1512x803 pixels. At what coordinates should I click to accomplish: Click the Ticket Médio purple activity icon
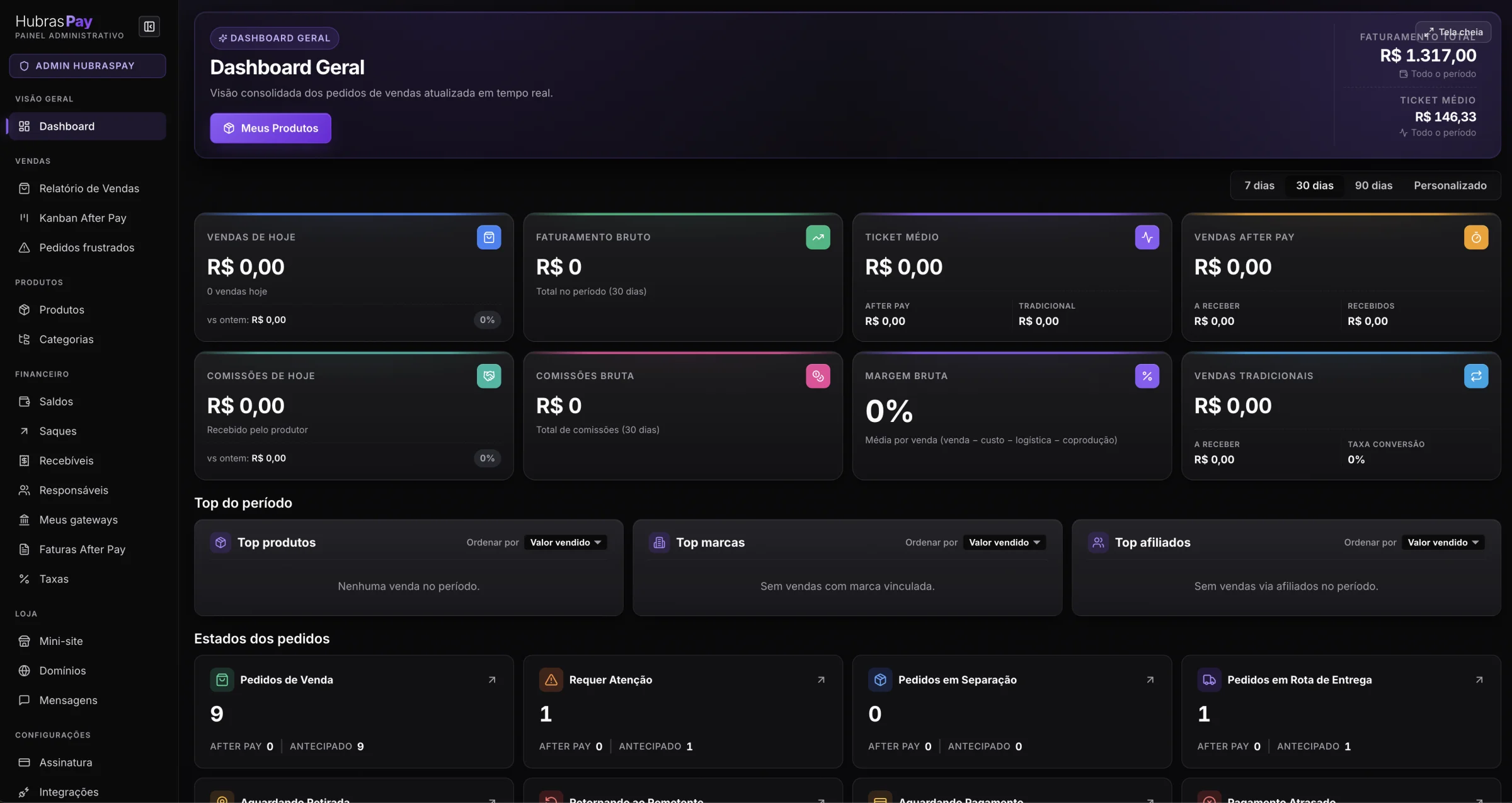[1147, 237]
